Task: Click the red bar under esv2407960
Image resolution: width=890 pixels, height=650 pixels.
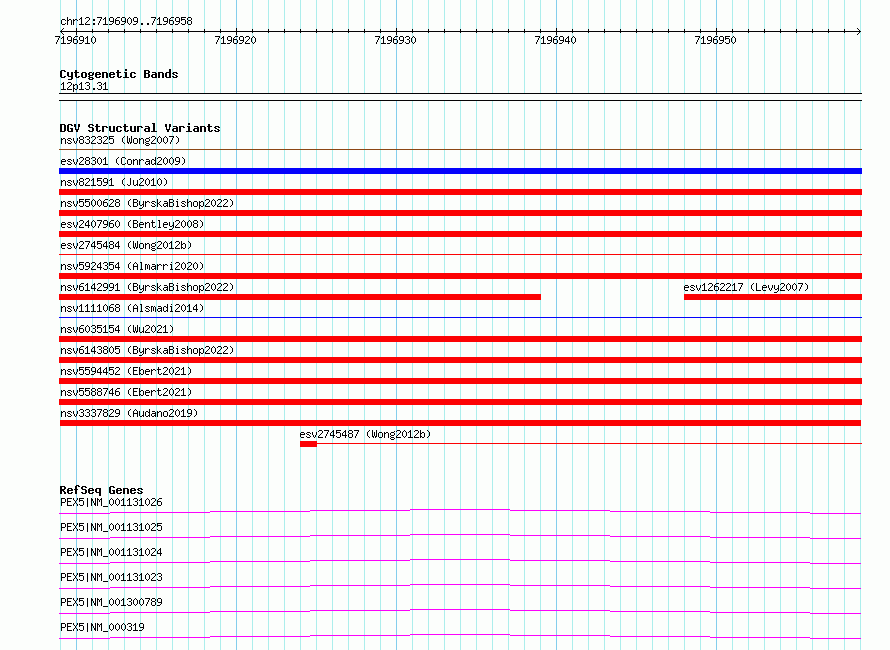Action: pyautogui.click(x=460, y=234)
